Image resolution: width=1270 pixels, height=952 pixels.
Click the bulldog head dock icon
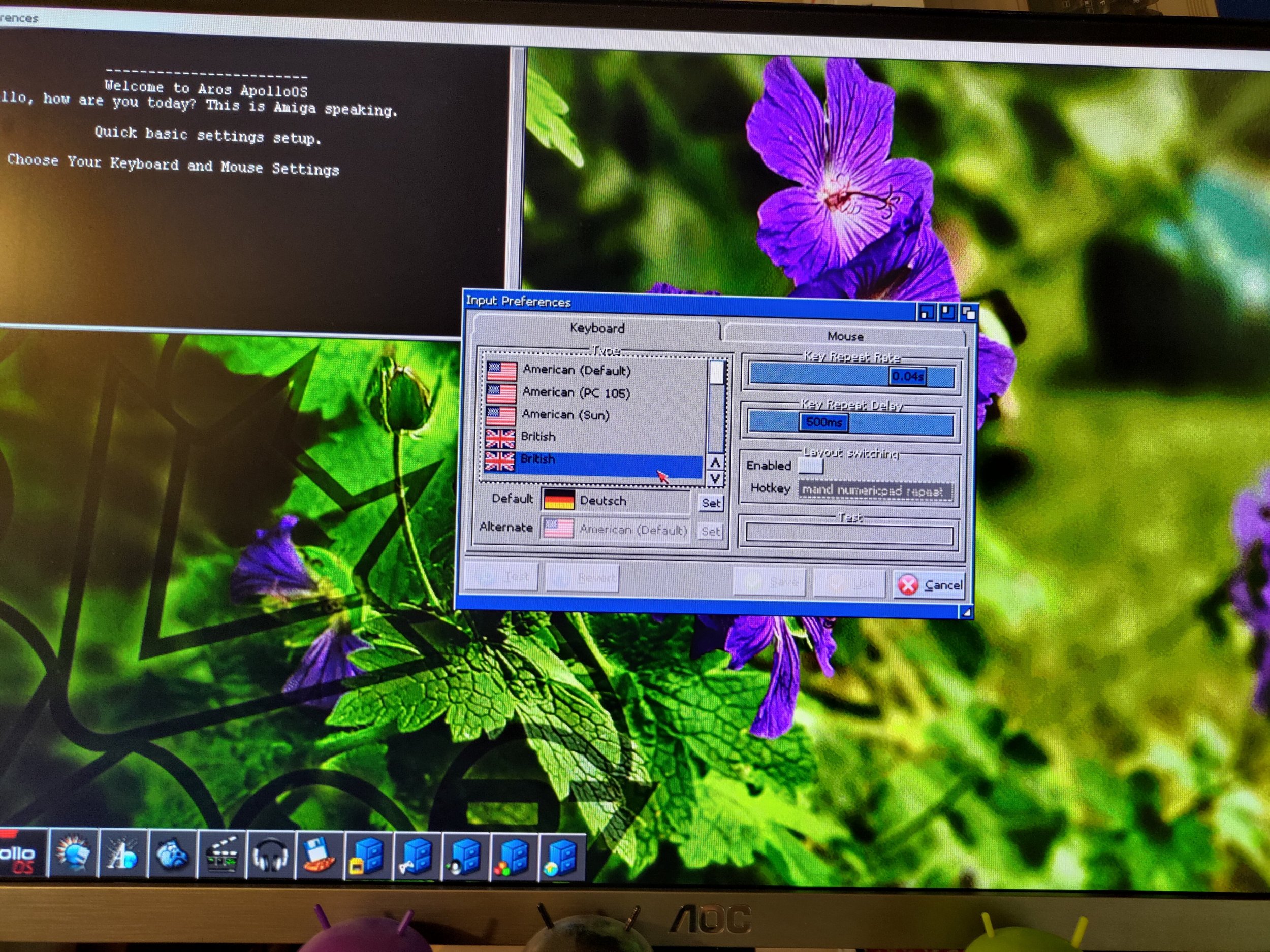(x=172, y=856)
